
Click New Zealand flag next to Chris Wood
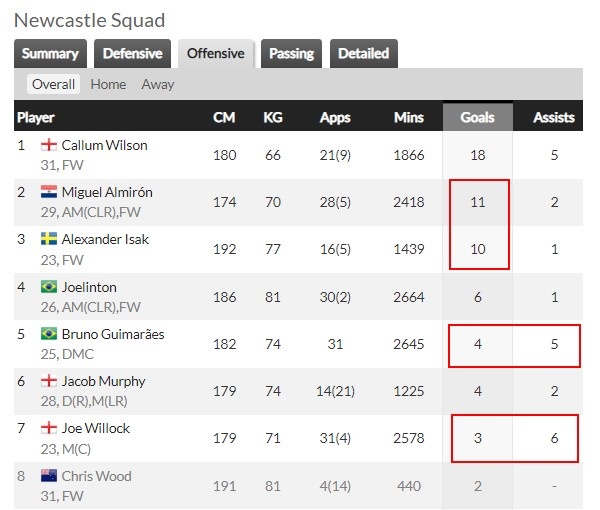[49, 476]
